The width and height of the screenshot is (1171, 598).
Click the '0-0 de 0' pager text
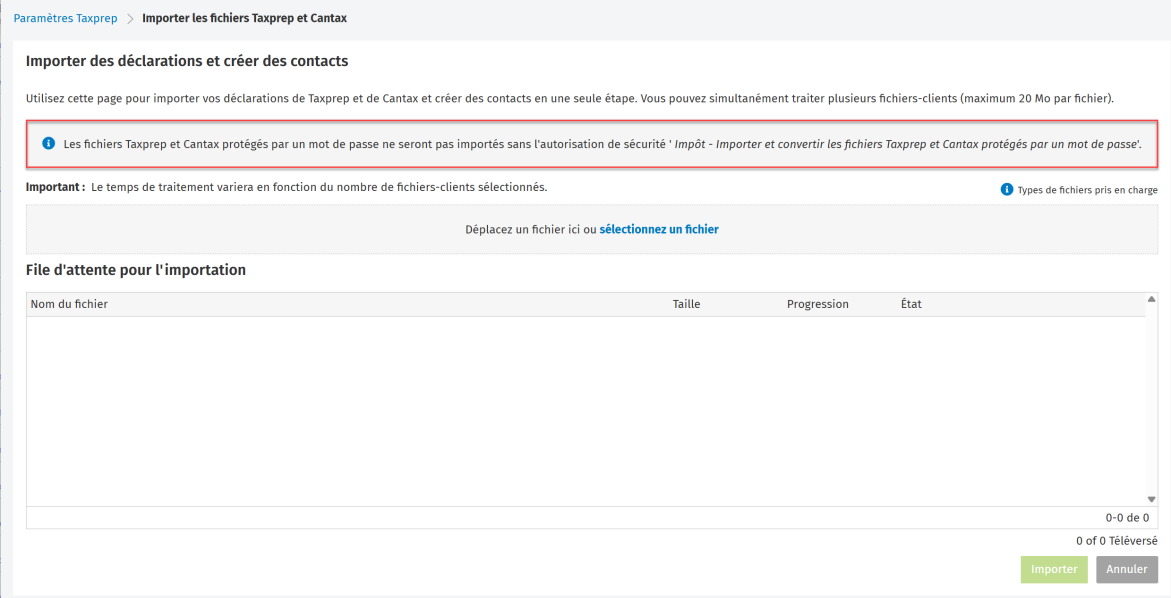click(x=1126, y=518)
